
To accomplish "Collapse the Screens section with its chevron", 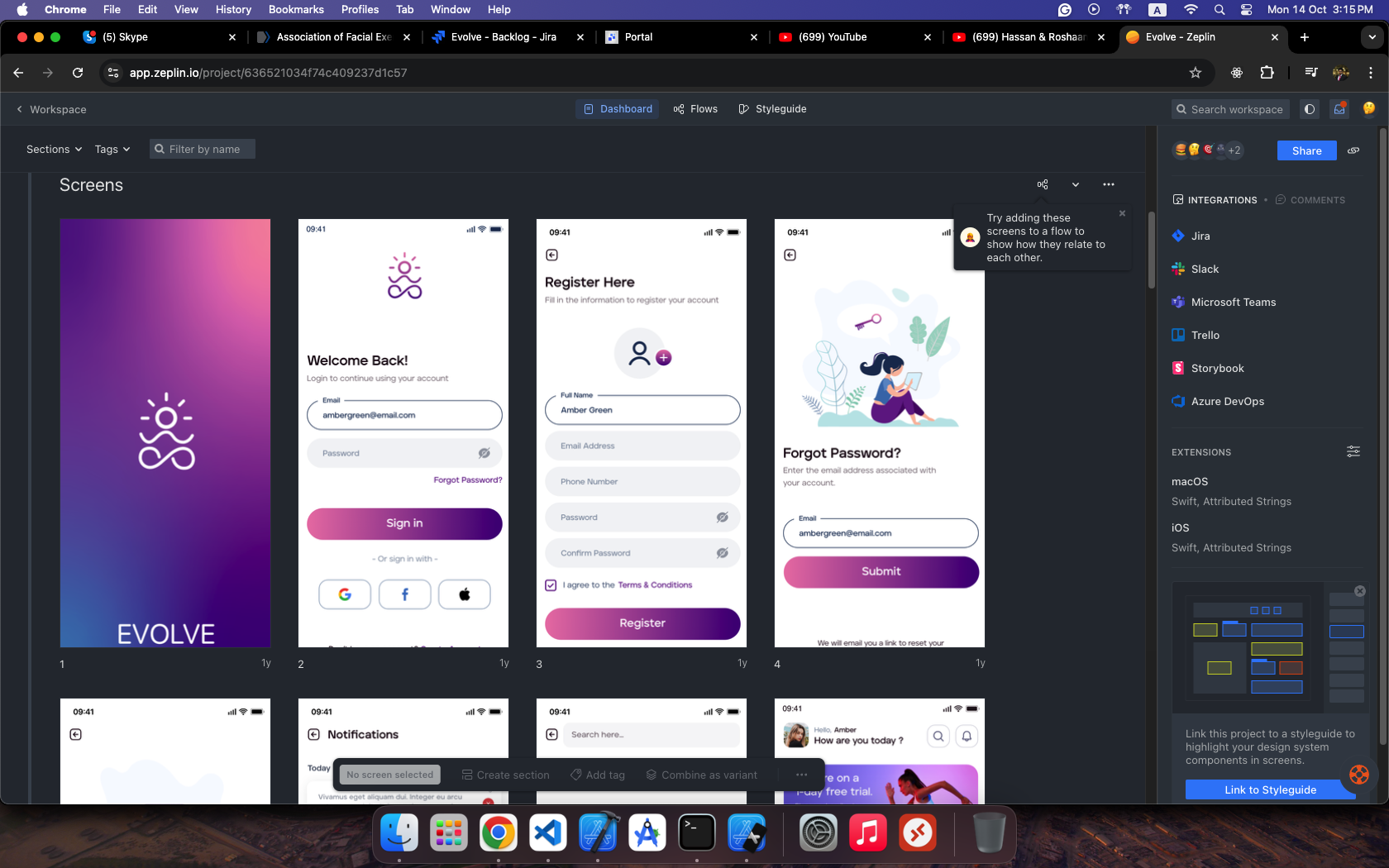I will (x=1076, y=184).
